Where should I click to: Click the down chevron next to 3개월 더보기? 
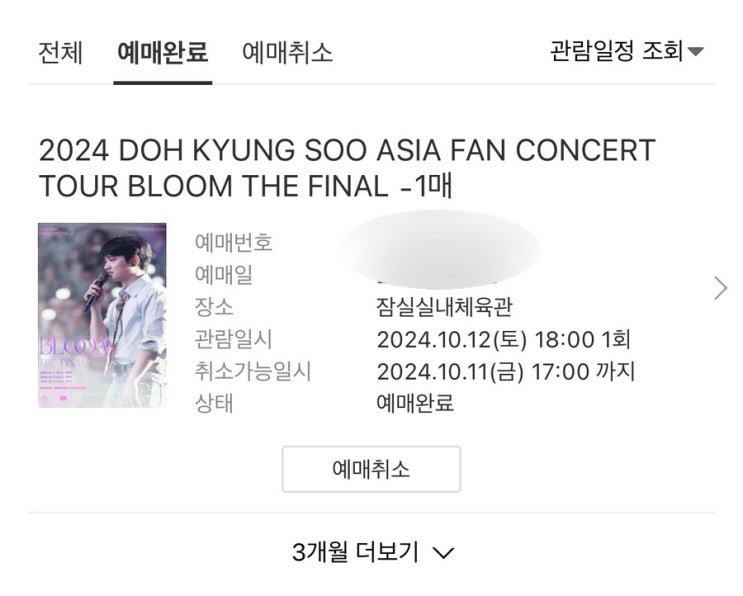[x=445, y=552]
